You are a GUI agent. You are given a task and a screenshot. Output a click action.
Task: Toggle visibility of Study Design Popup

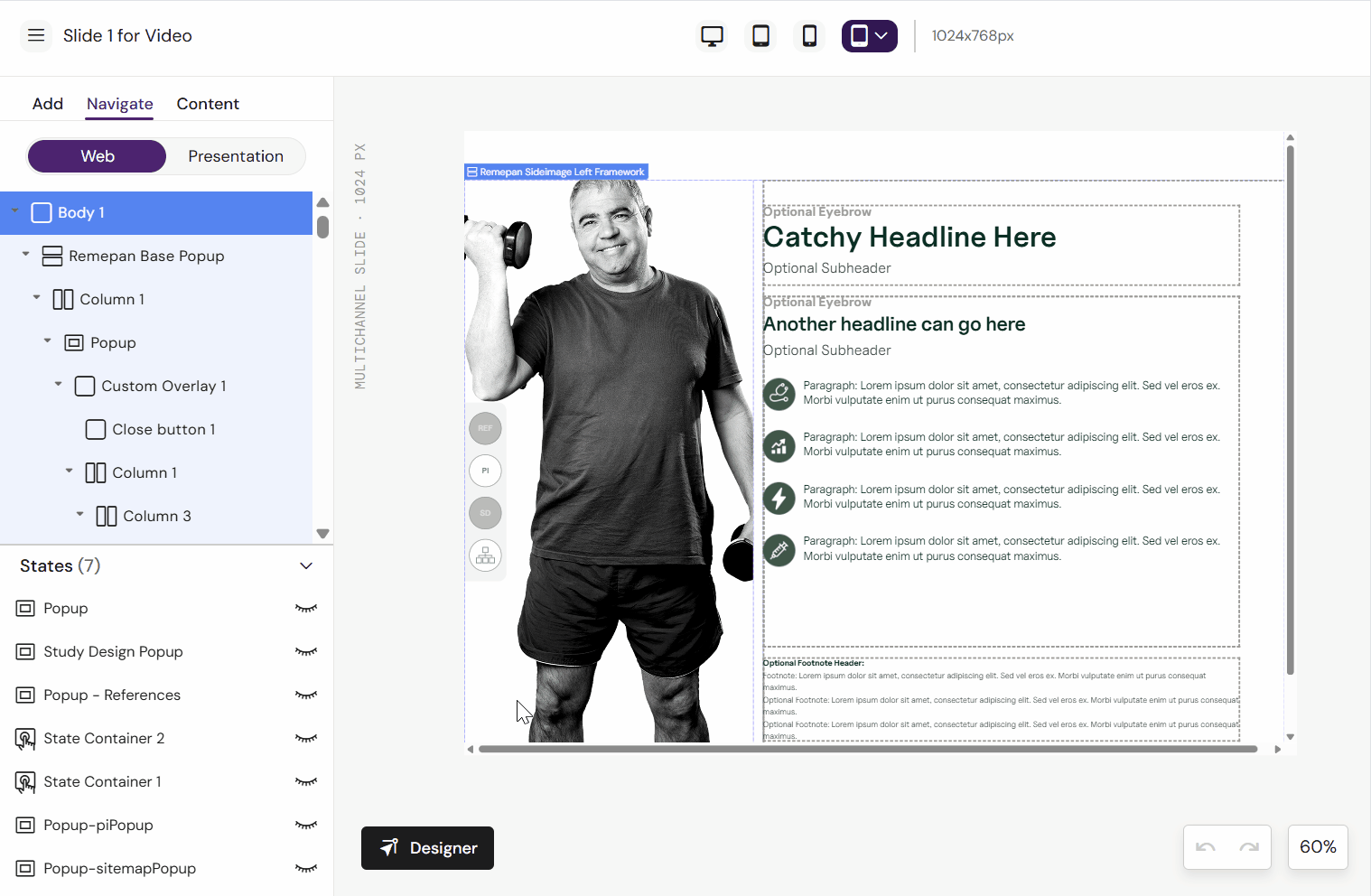(x=306, y=652)
